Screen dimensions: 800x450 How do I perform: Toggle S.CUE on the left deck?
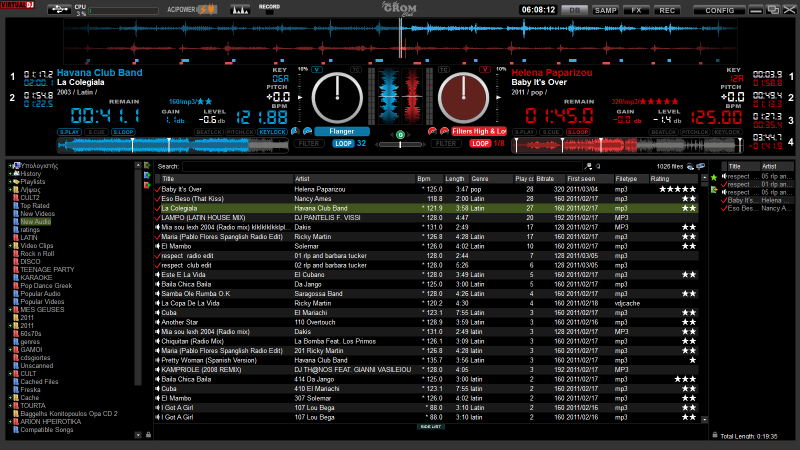pyautogui.click(x=96, y=132)
